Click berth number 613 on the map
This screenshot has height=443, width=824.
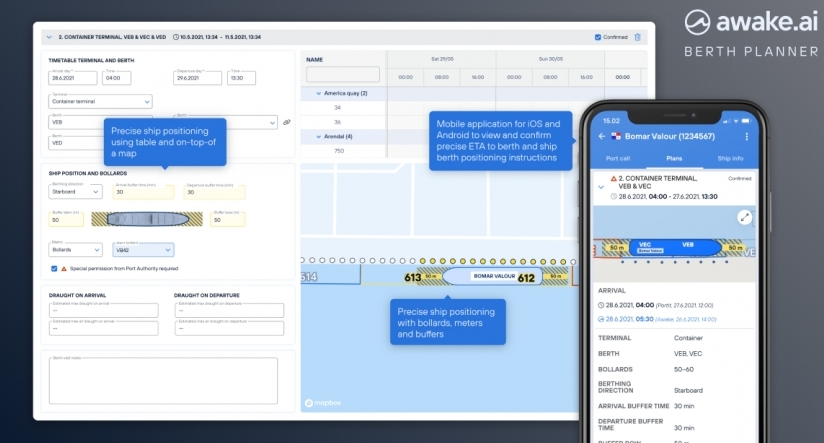pos(413,277)
